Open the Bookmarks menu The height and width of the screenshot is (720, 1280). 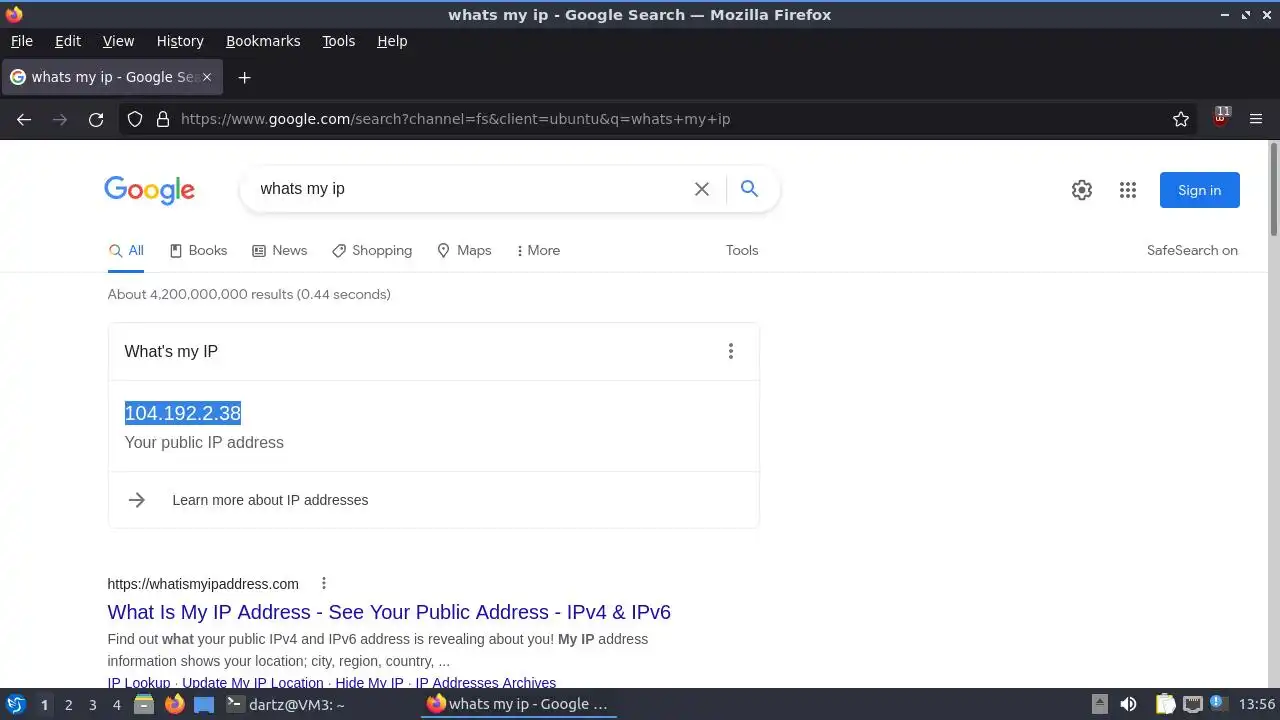click(x=263, y=41)
